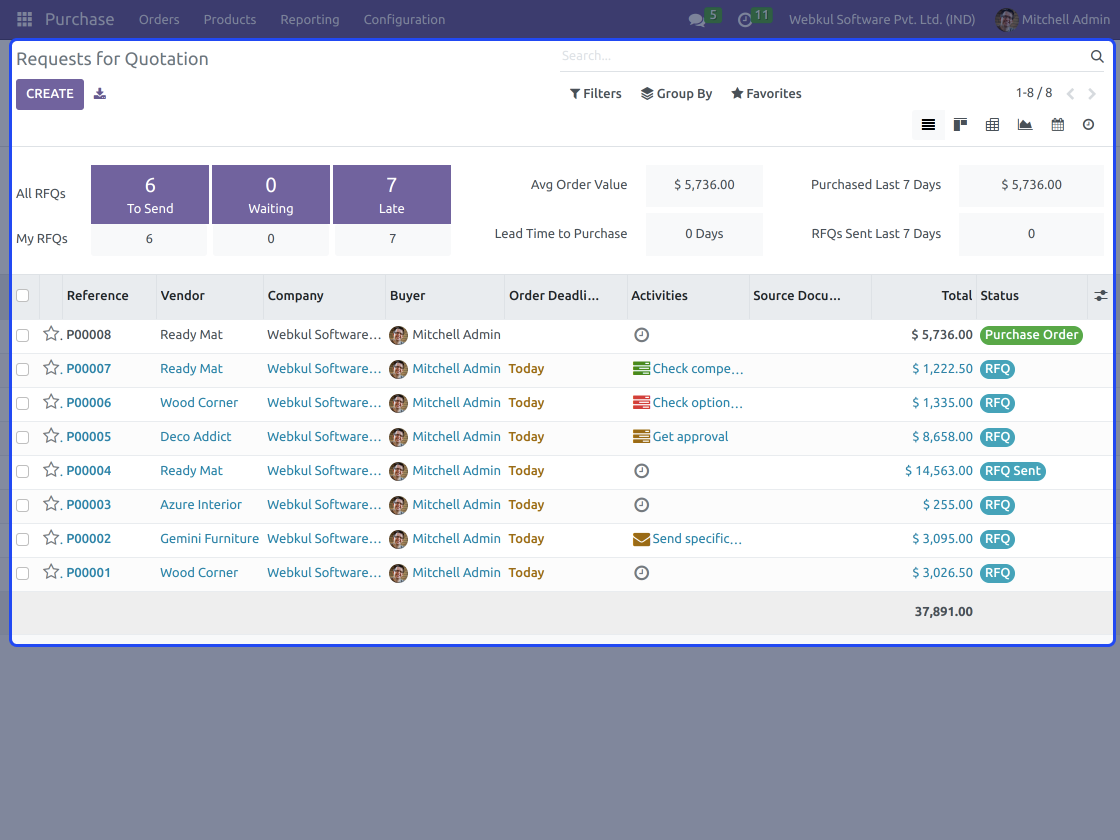Open the Group By dropdown
This screenshot has height=840, width=1120.
point(677,94)
